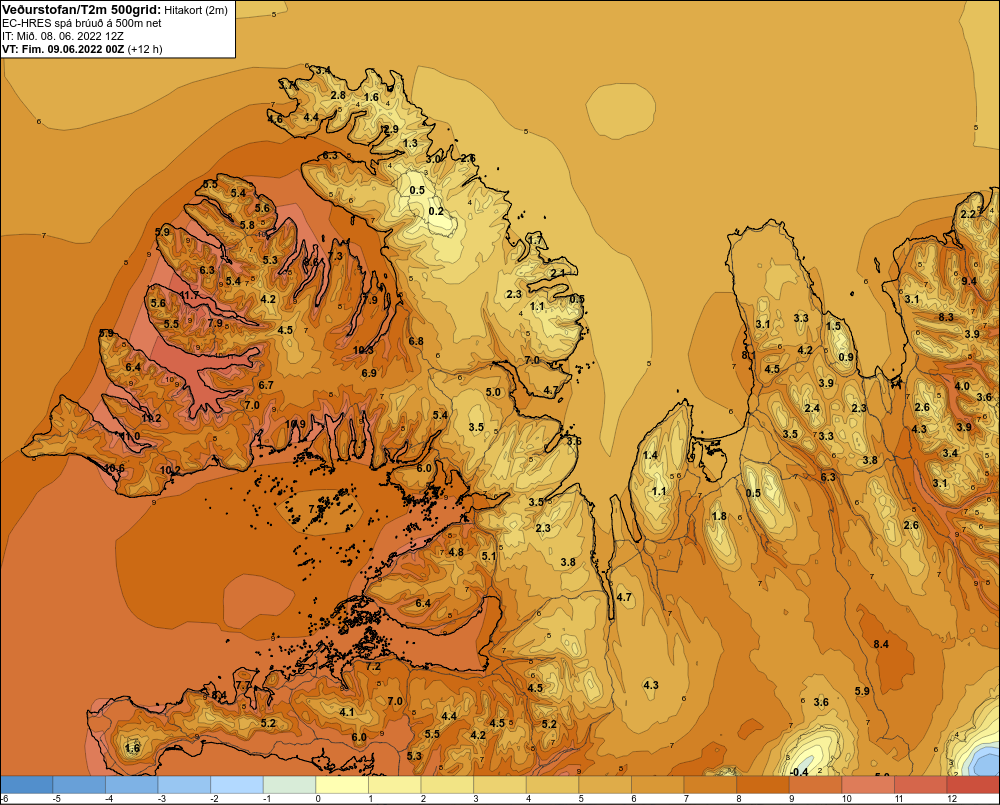The image size is (1000, 805).
Task: Click the 4.0 temperature value
Action: coord(962,386)
